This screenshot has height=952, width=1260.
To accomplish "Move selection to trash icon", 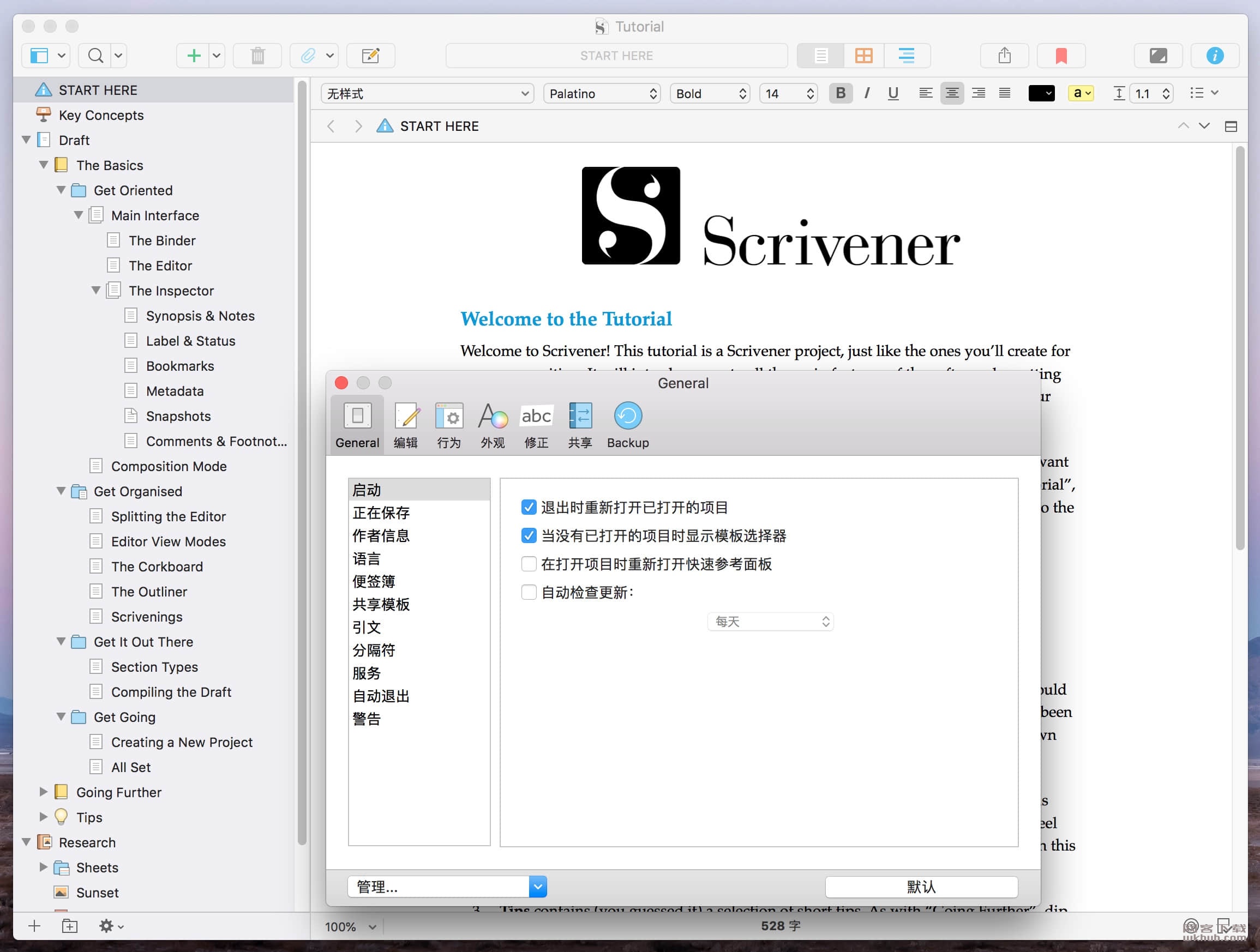I will pos(258,56).
